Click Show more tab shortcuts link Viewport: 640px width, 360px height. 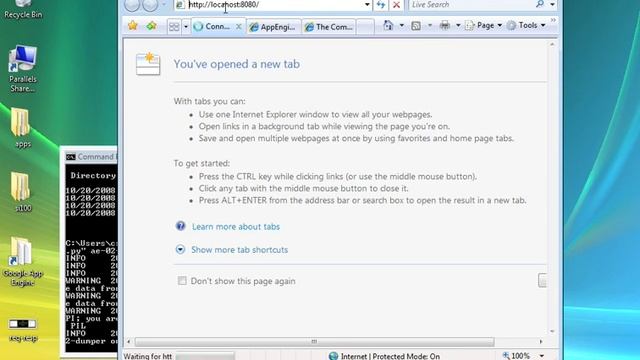point(240,250)
